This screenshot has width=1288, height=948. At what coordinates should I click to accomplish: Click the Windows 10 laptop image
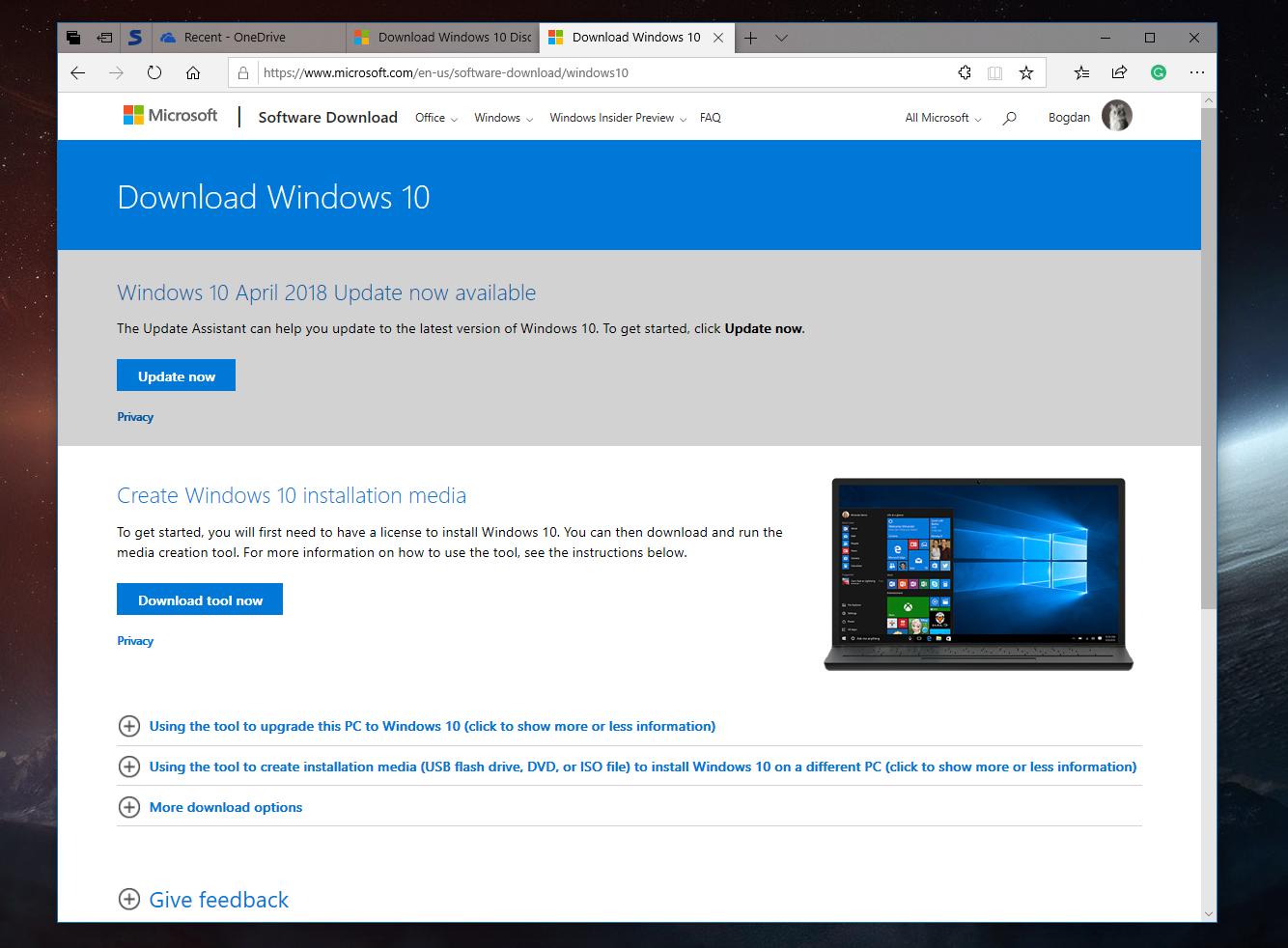point(978,573)
